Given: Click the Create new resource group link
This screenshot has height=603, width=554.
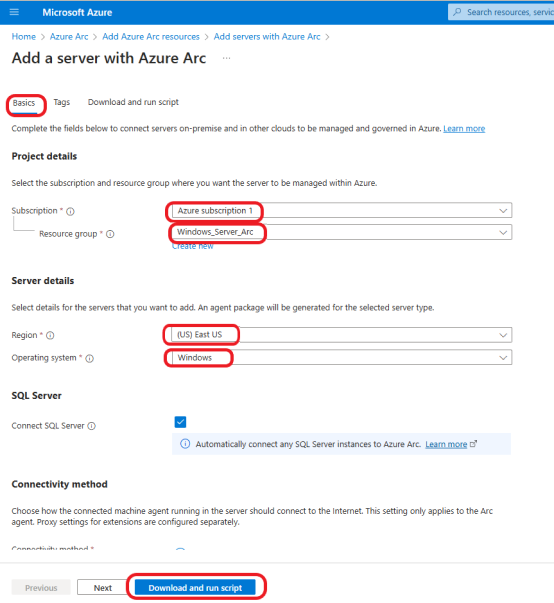Looking at the screenshot, I should click(193, 247).
